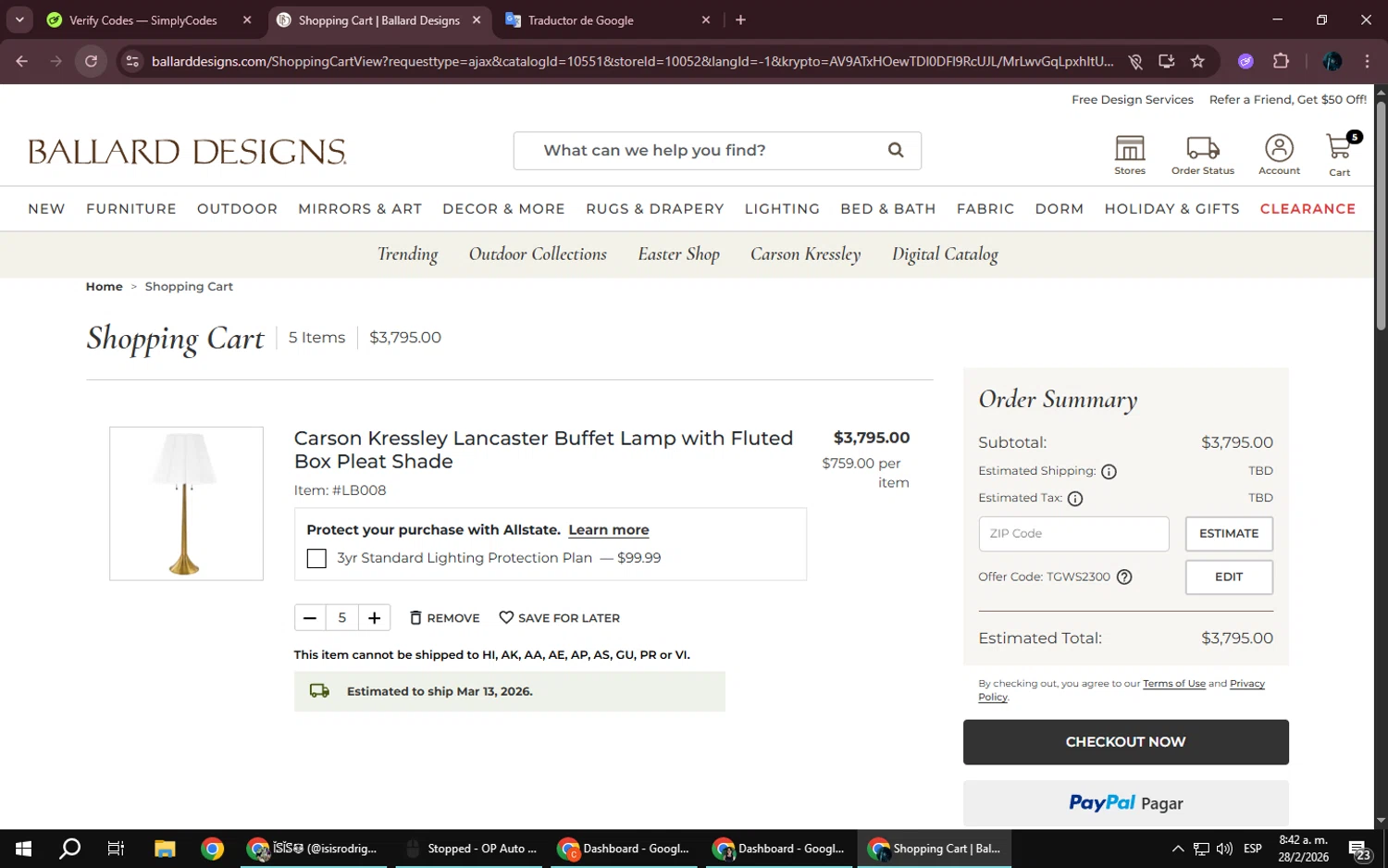Switch to Traductor de Google tab
1388x868 pixels.
click(608, 20)
